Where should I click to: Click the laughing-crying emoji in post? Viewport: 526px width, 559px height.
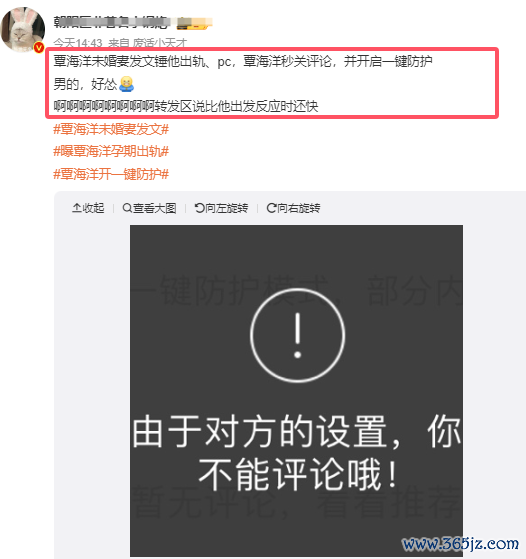click(126, 84)
